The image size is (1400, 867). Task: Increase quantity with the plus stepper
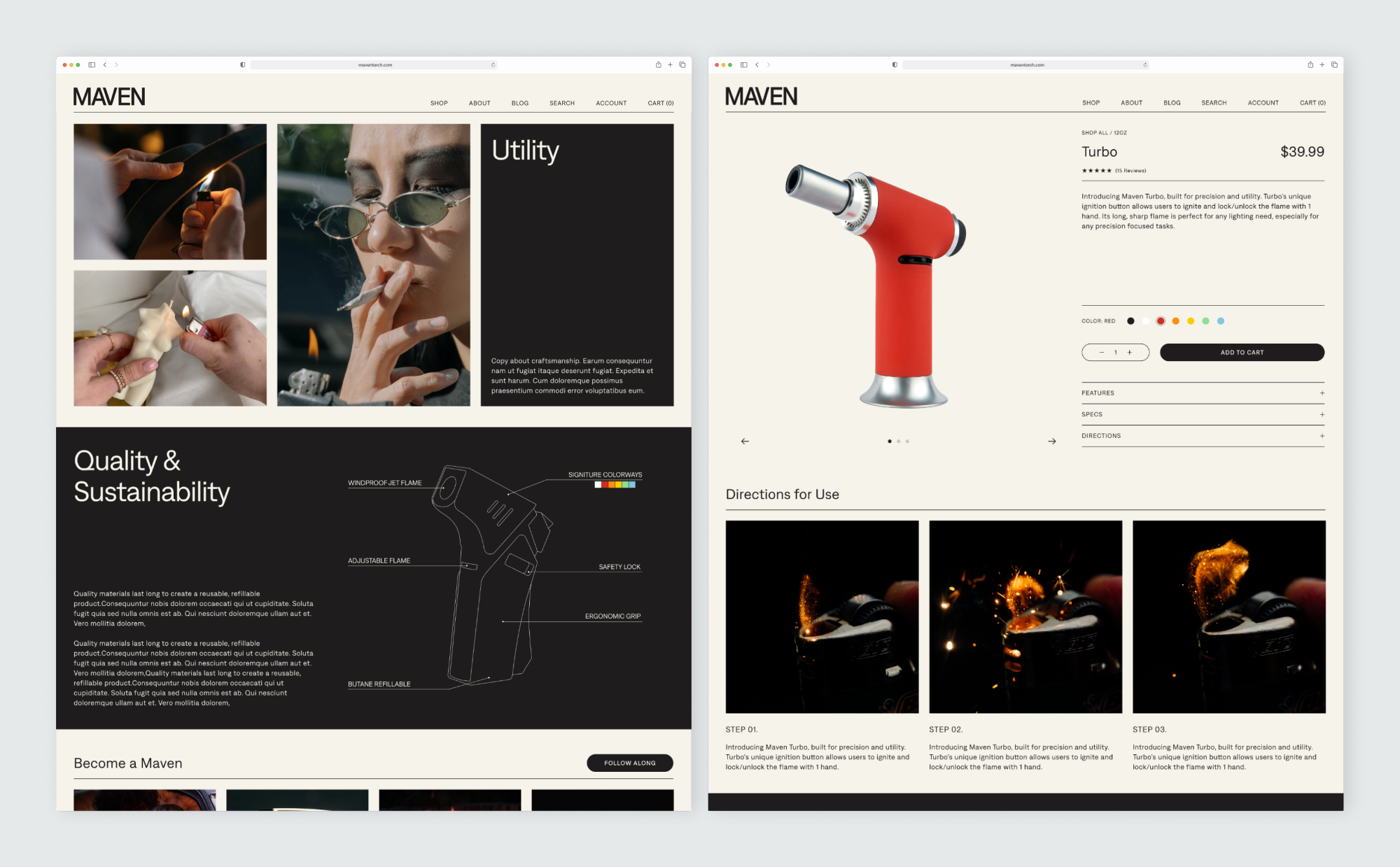tap(1130, 353)
